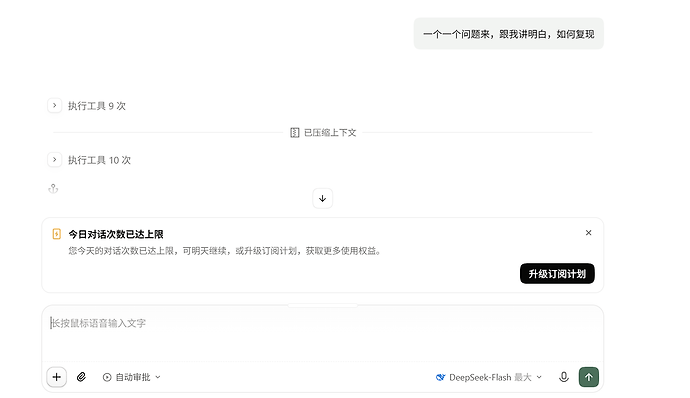Click the lightning limit-warning icon
This screenshot has width=690, height=398.
[57, 234]
